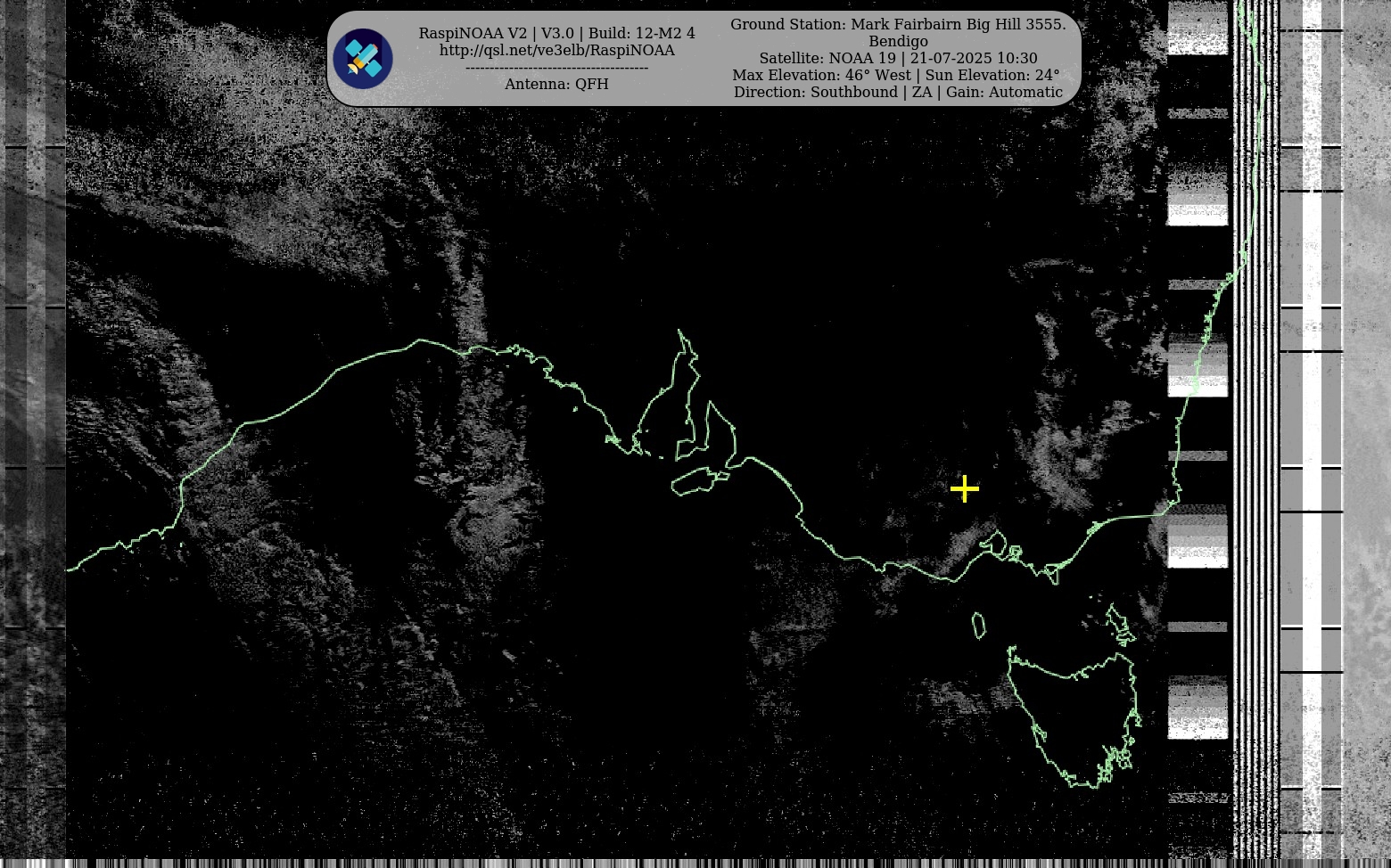Click the Kangaroo Island outline
1391x868 pixels.
click(x=699, y=482)
